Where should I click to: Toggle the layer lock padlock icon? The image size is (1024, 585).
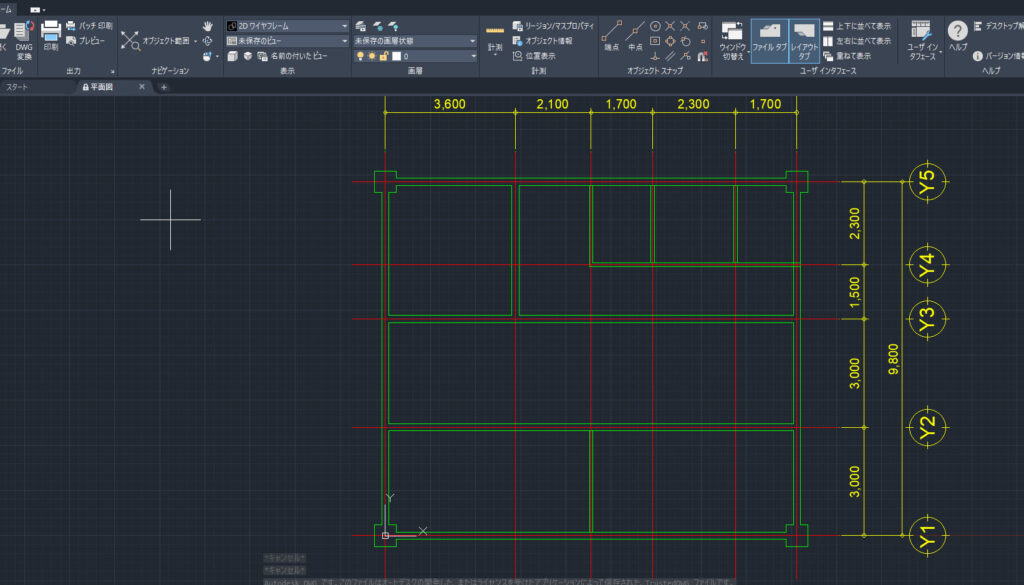(385, 57)
